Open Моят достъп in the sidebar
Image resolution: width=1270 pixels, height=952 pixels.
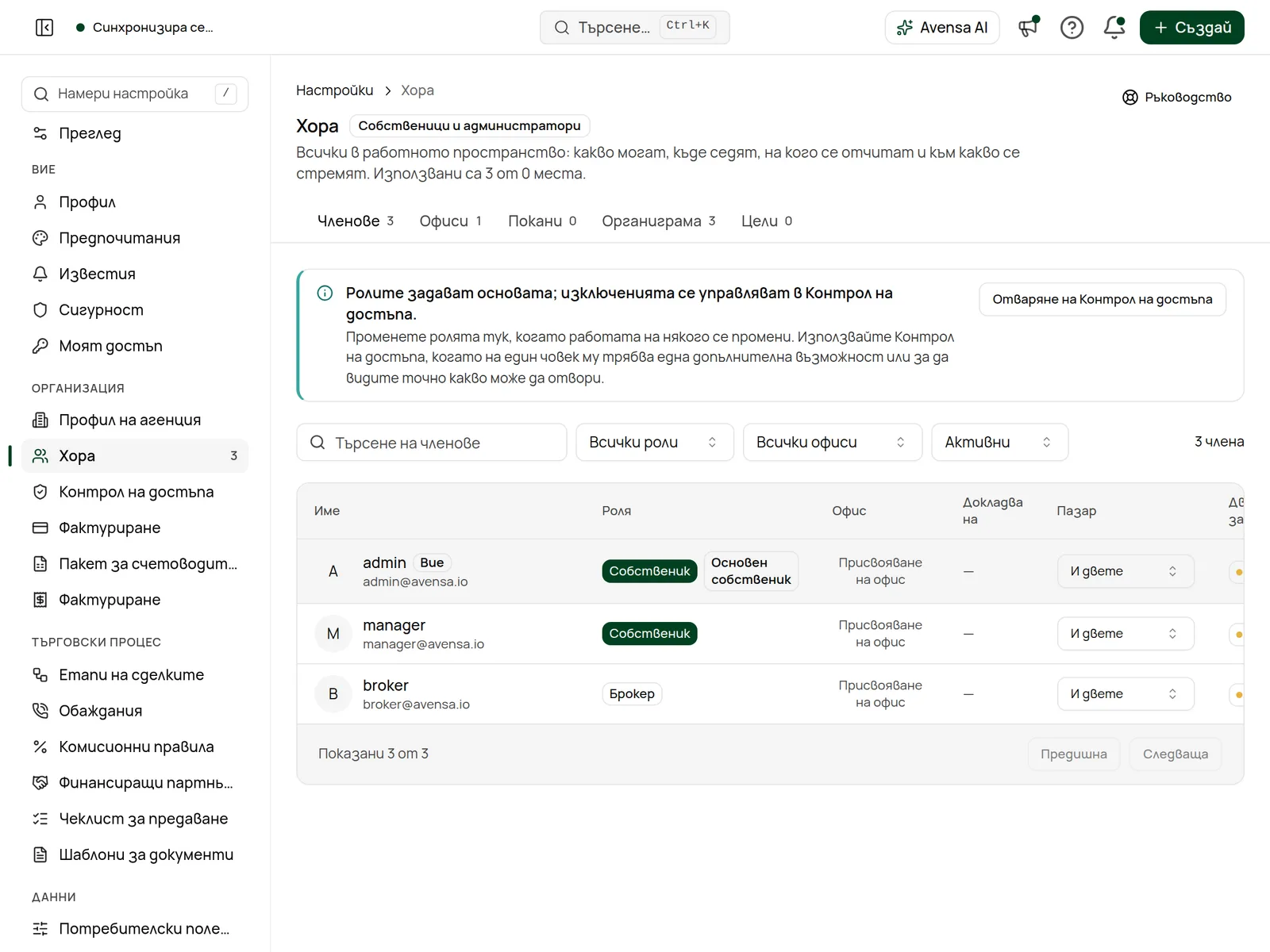tap(135, 346)
